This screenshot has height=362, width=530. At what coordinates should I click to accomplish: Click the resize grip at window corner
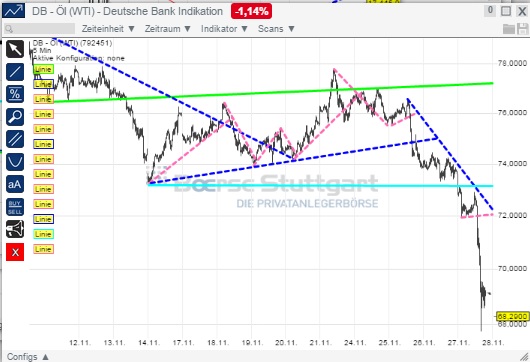(x=525, y=357)
